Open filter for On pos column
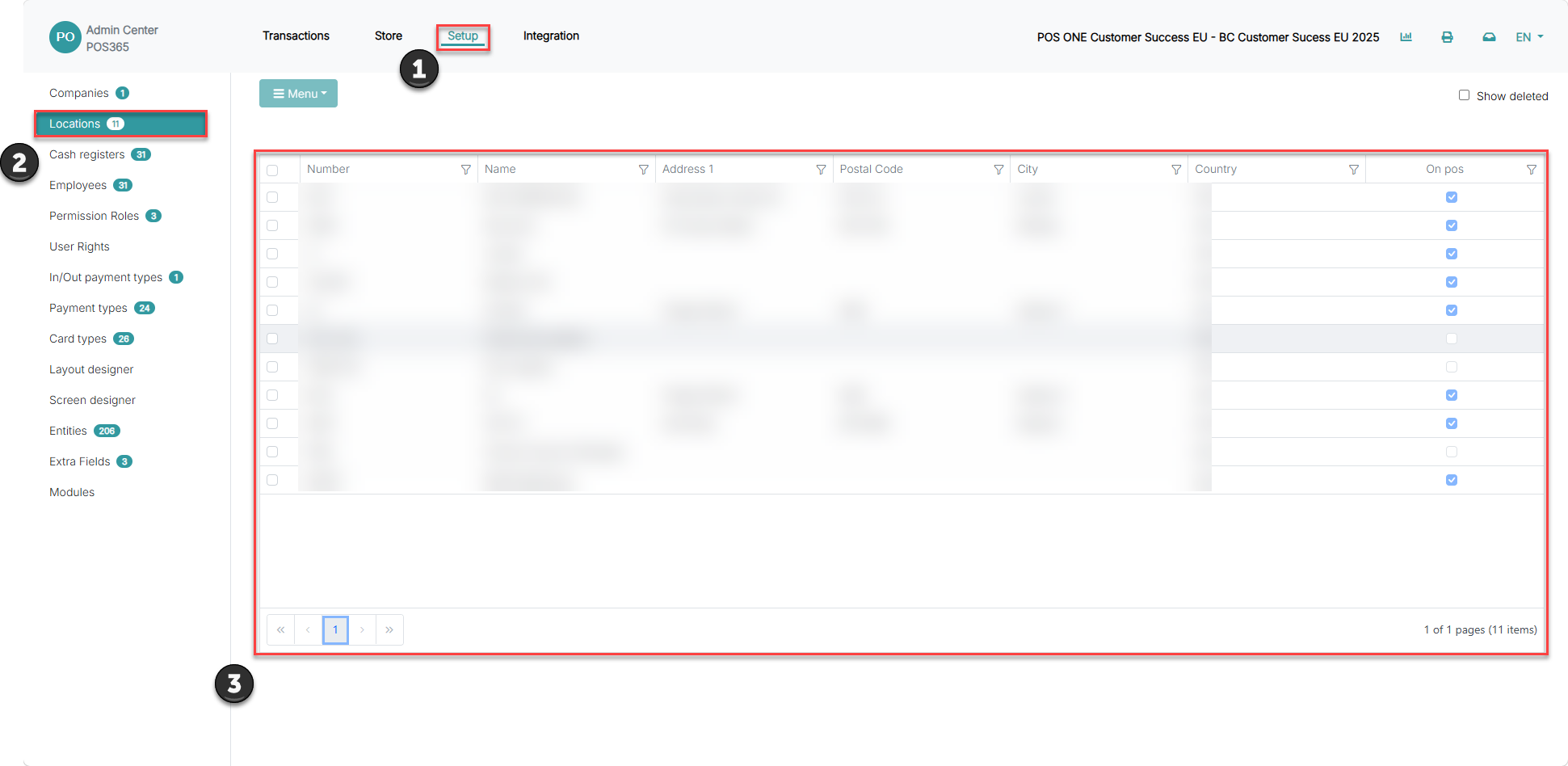The width and height of the screenshot is (1568, 766). (x=1531, y=170)
